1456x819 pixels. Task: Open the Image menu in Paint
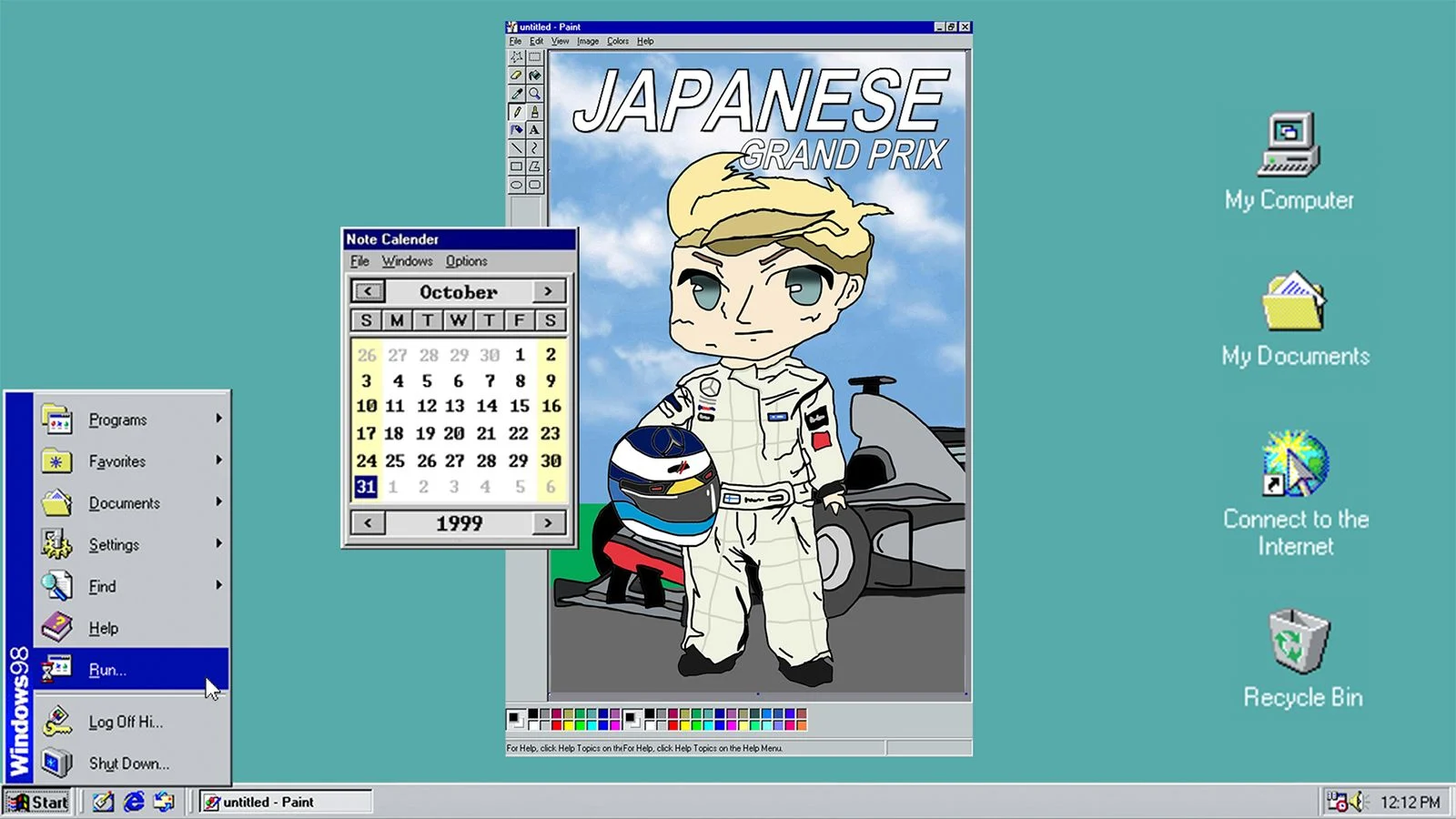tap(588, 41)
